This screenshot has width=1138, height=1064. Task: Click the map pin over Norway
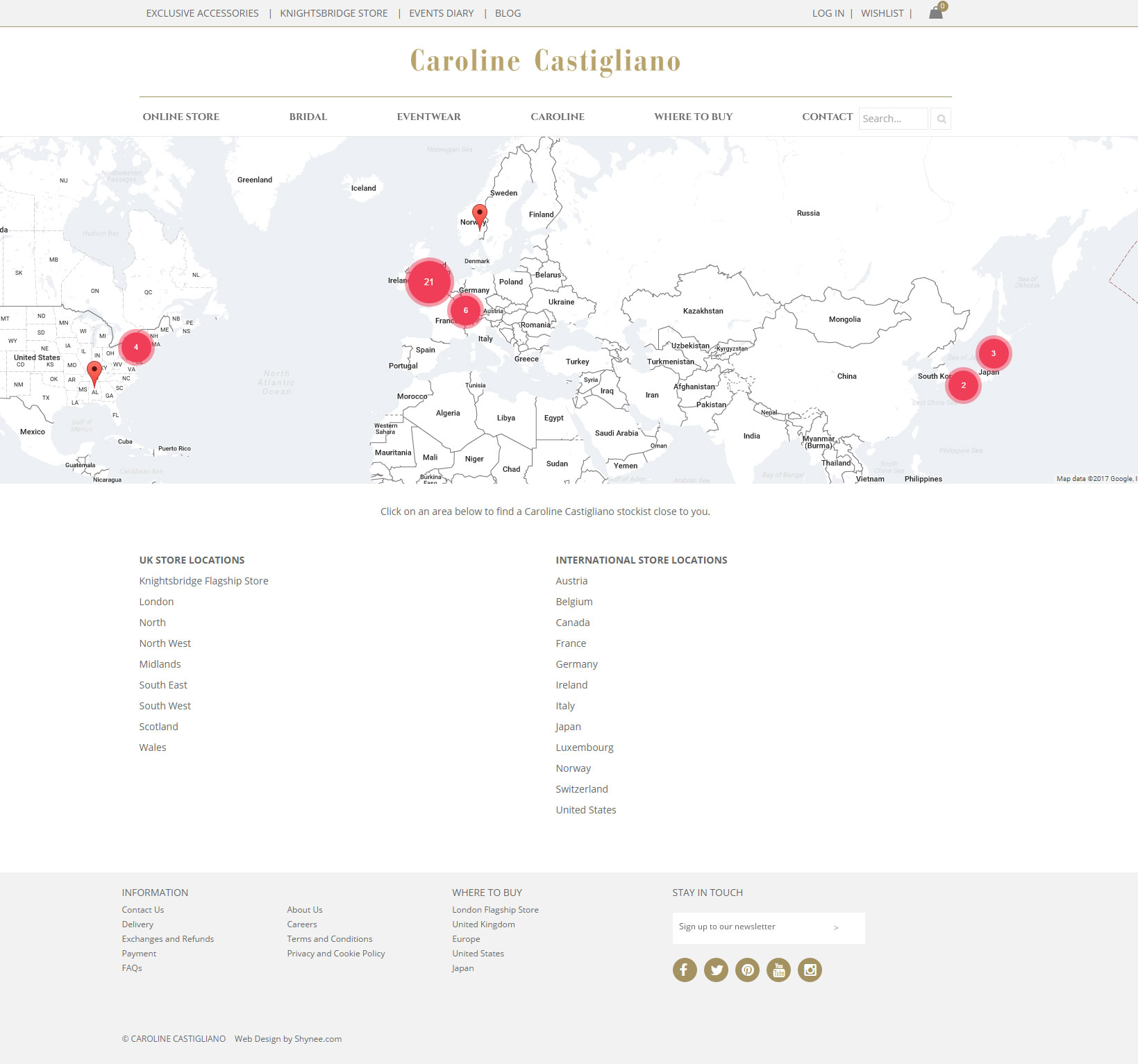click(479, 217)
